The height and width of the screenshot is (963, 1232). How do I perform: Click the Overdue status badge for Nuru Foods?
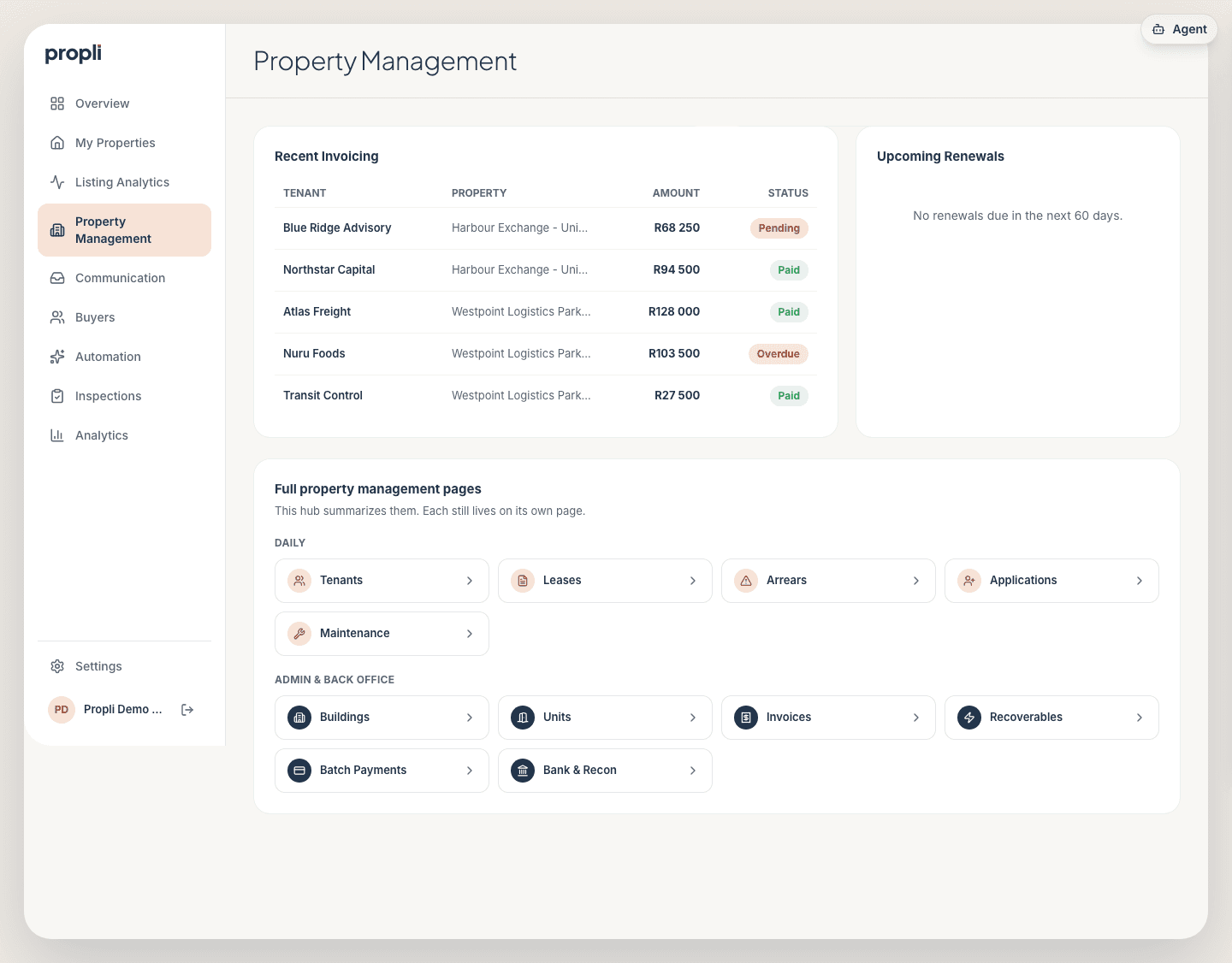tap(779, 354)
